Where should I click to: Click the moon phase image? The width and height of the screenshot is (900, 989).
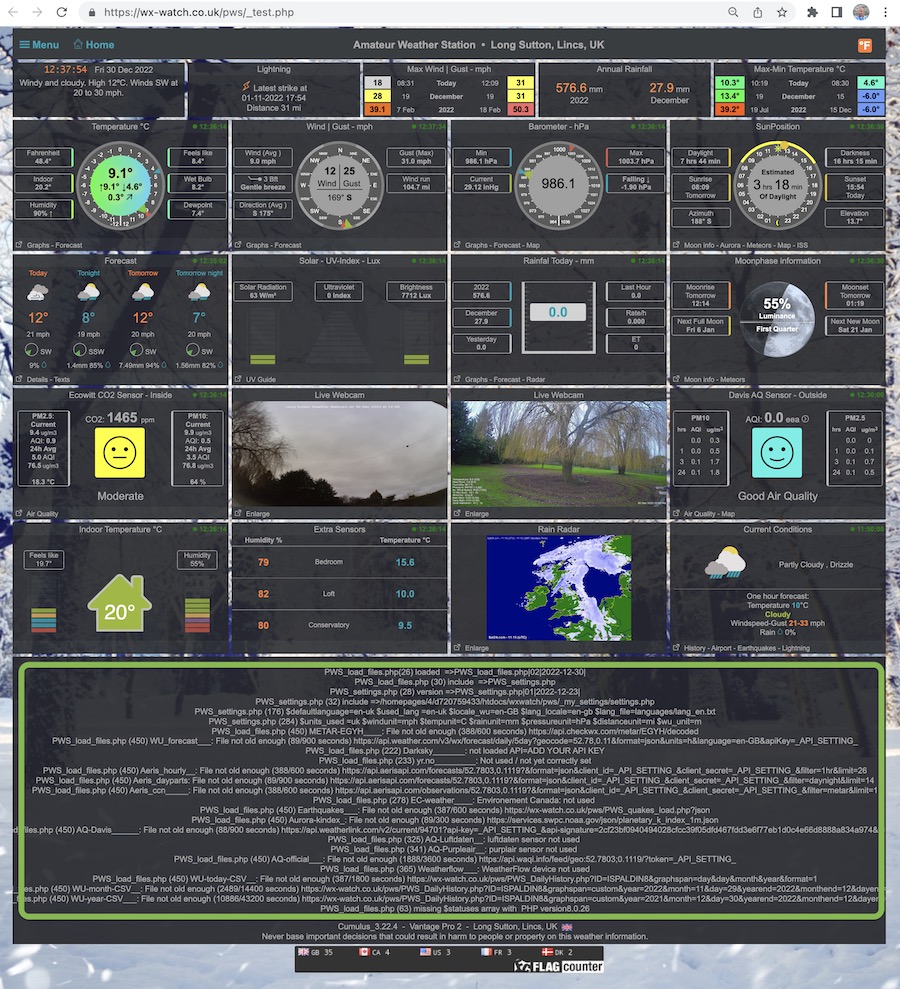click(777, 319)
